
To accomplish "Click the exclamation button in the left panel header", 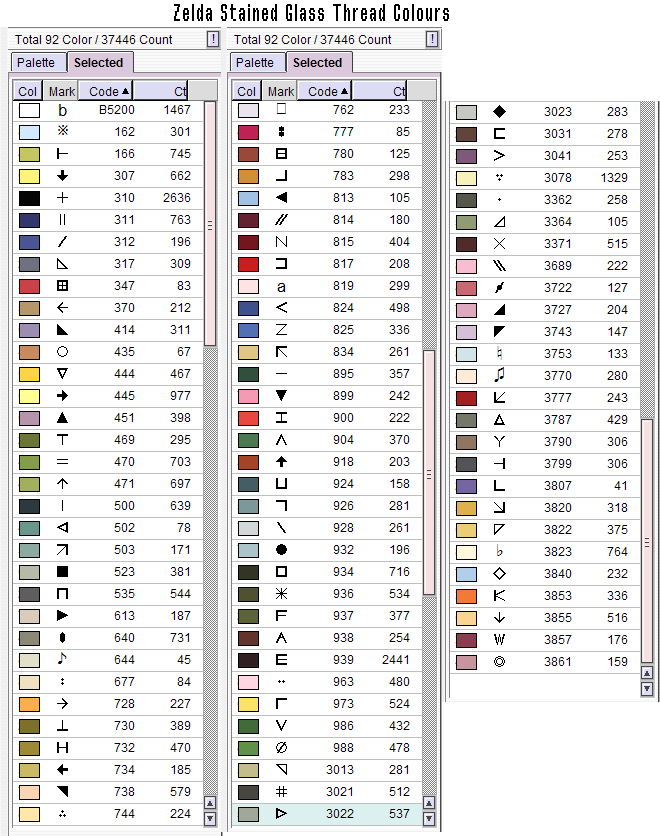I will coord(213,39).
